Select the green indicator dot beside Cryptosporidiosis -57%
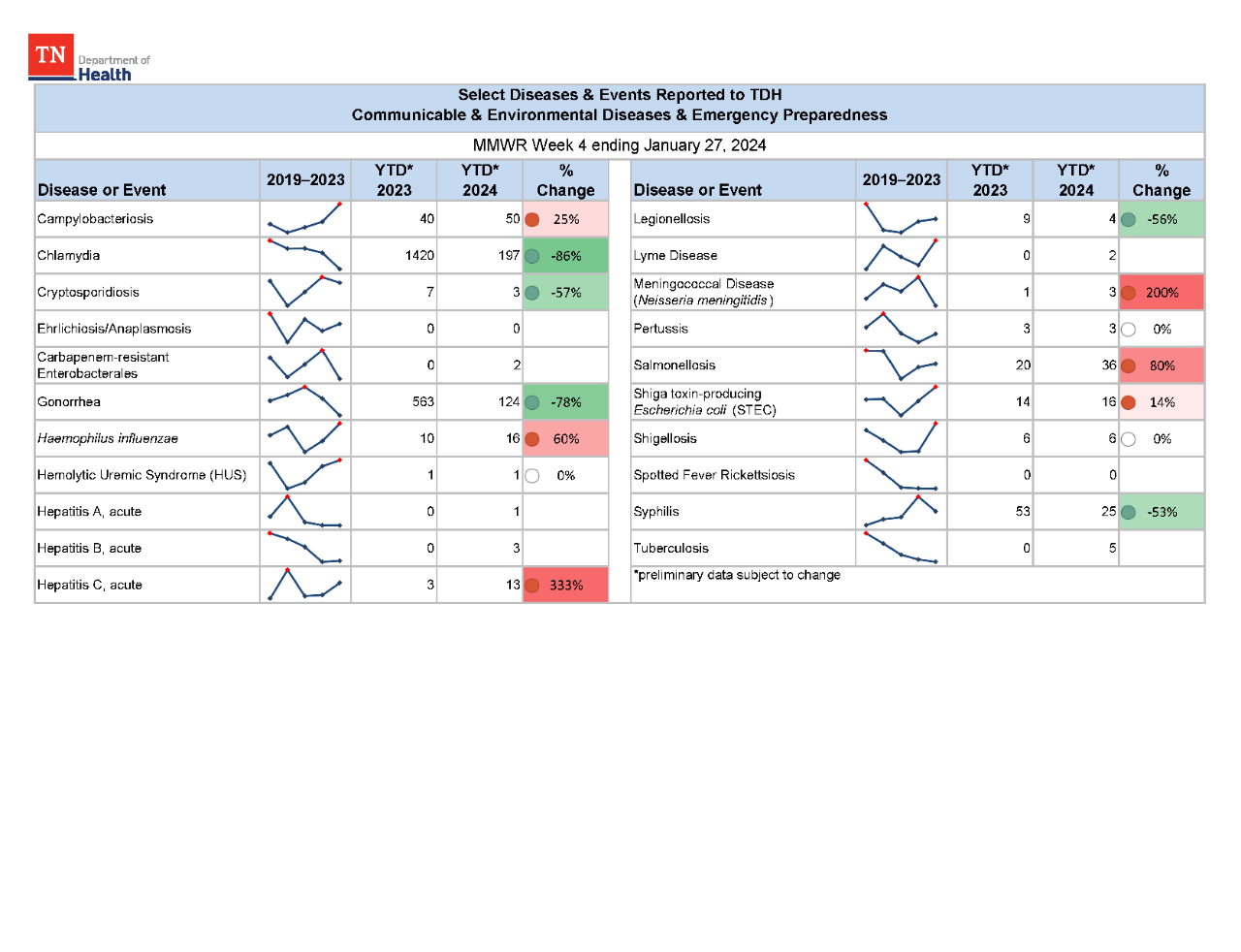 click(x=532, y=293)
